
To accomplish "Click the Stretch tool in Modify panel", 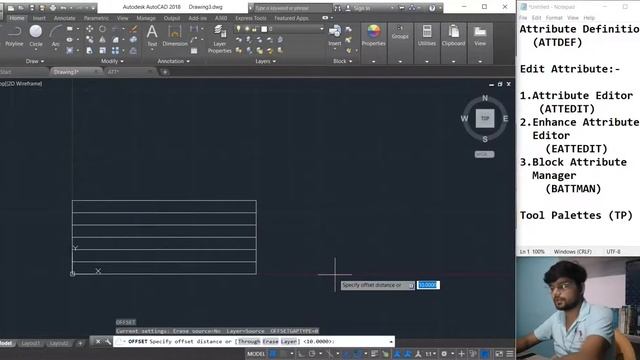I will pos(89,51).
